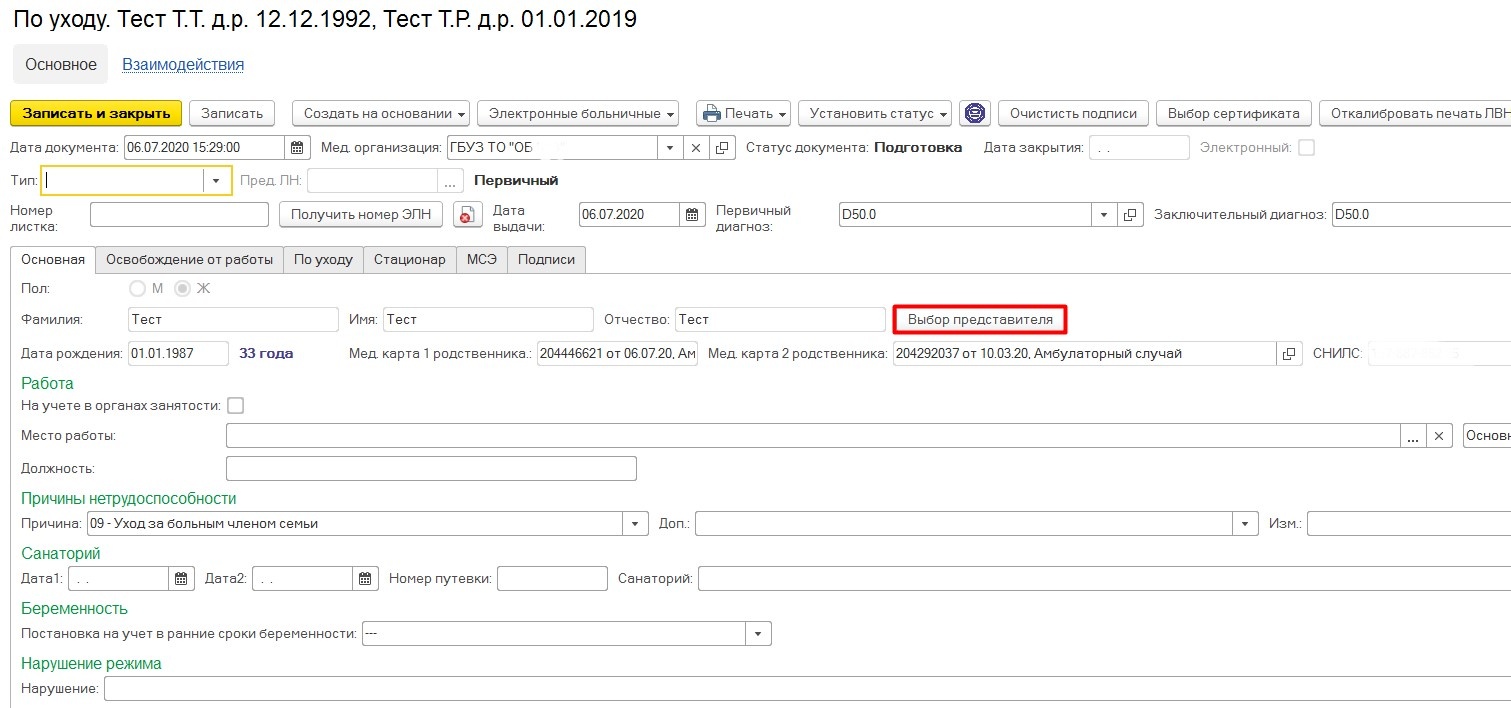Click red cancel icon next to Получить номер ЭЛН

pos(464,215)
